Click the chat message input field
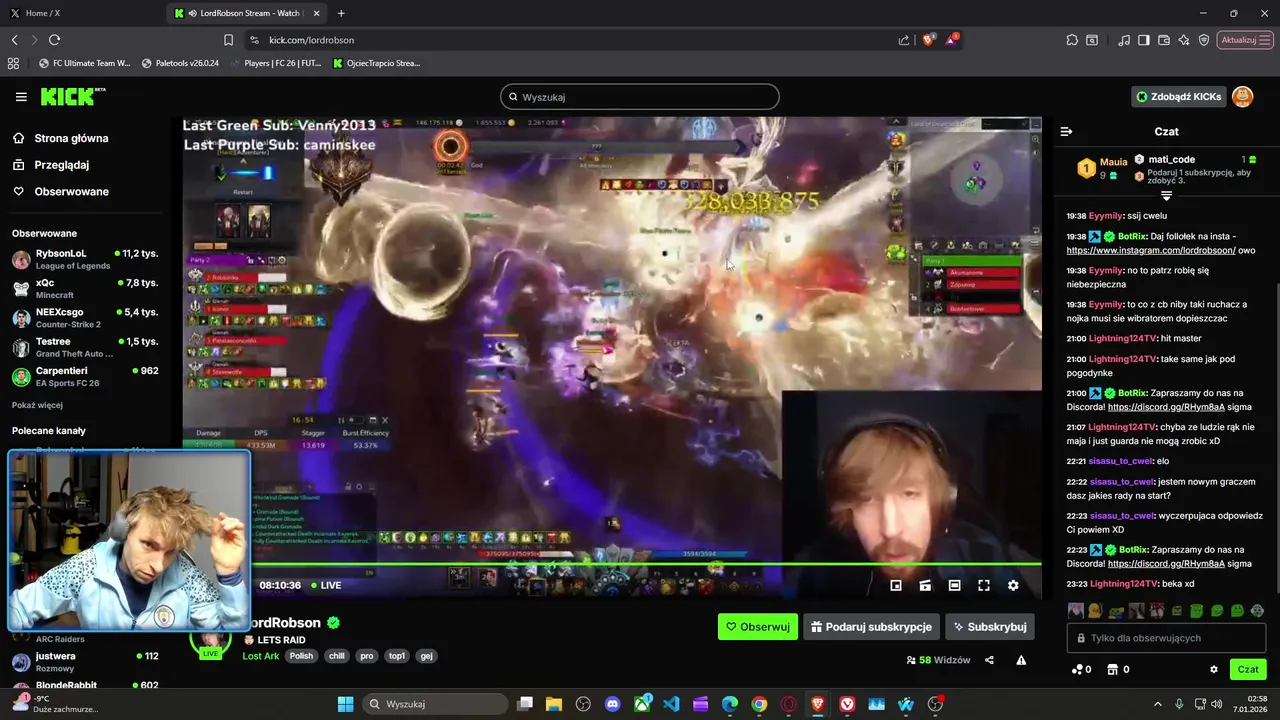This screenshot has width=1280, height=720. [1167, 638]
